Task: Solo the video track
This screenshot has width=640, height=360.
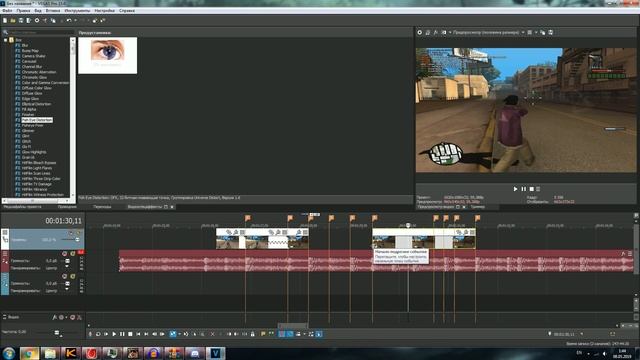Action: [x=78, y=233]
